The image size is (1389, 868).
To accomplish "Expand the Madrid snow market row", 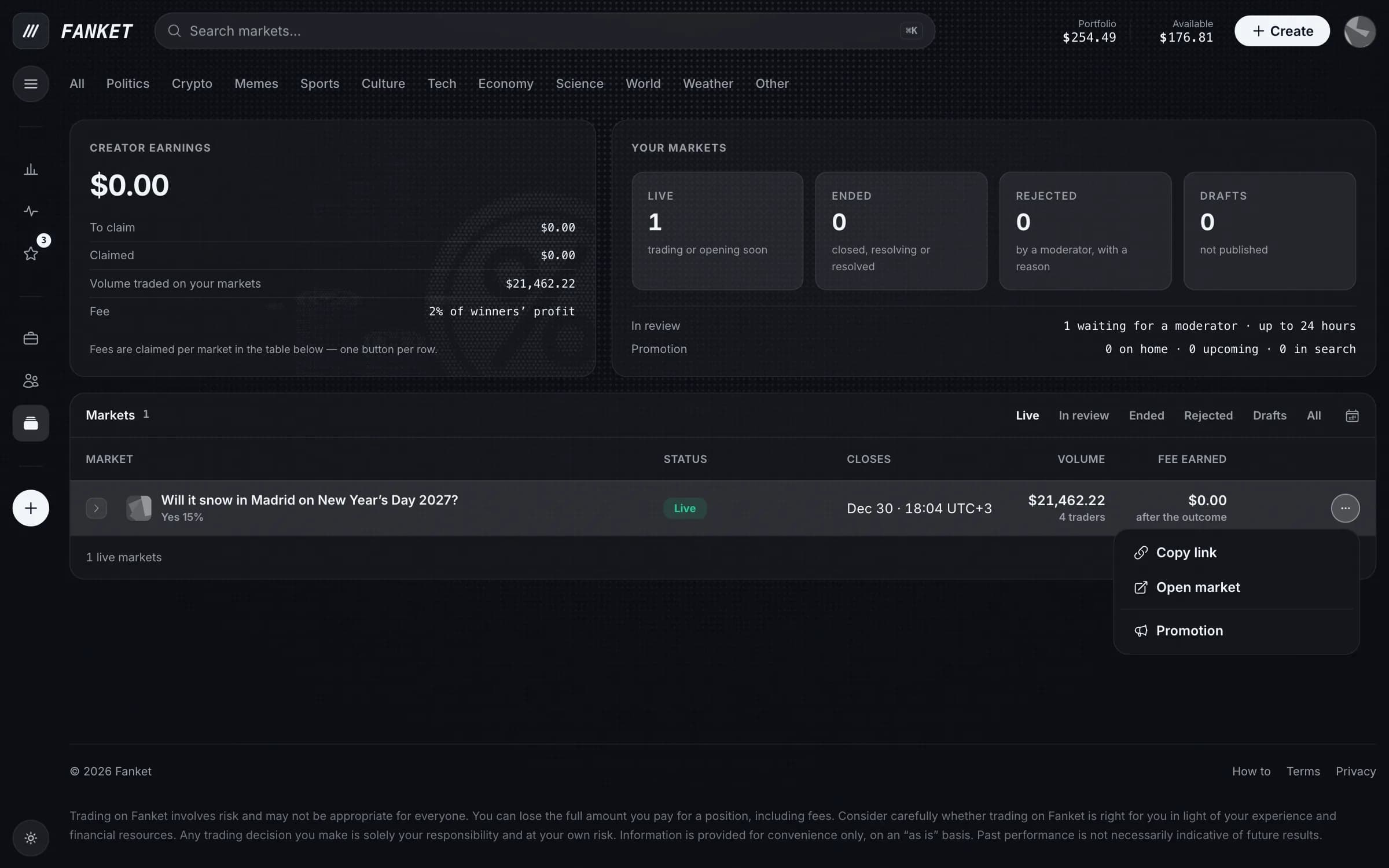I will [96, 508].
